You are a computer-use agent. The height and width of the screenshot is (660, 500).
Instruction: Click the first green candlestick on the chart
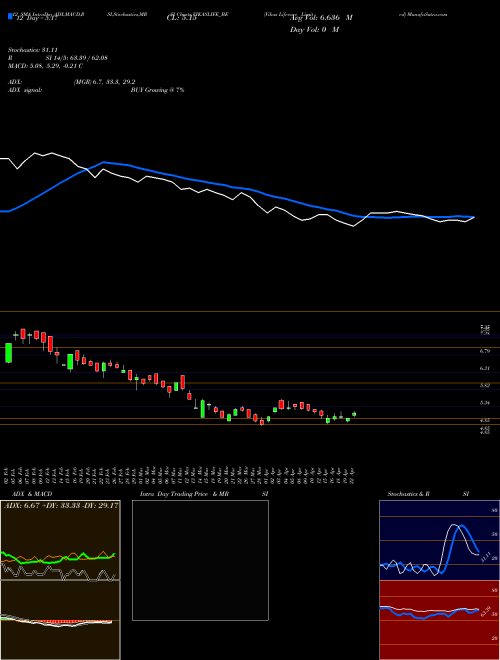coord(8,353)
